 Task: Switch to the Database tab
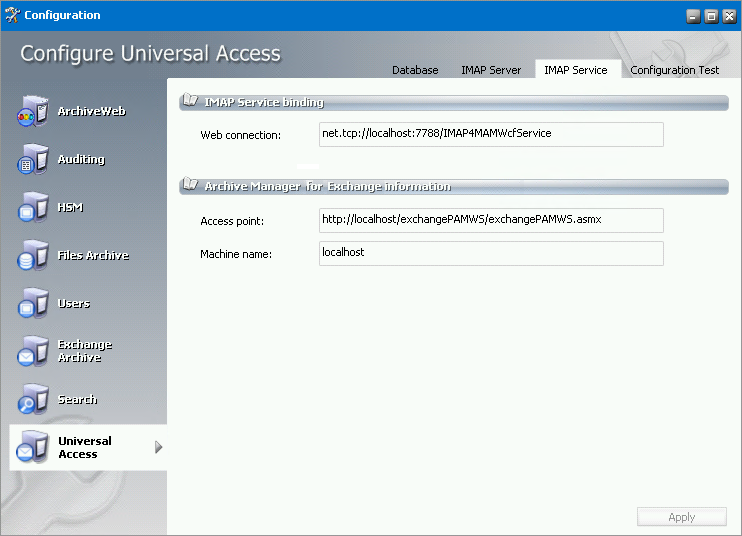(415, 70)
